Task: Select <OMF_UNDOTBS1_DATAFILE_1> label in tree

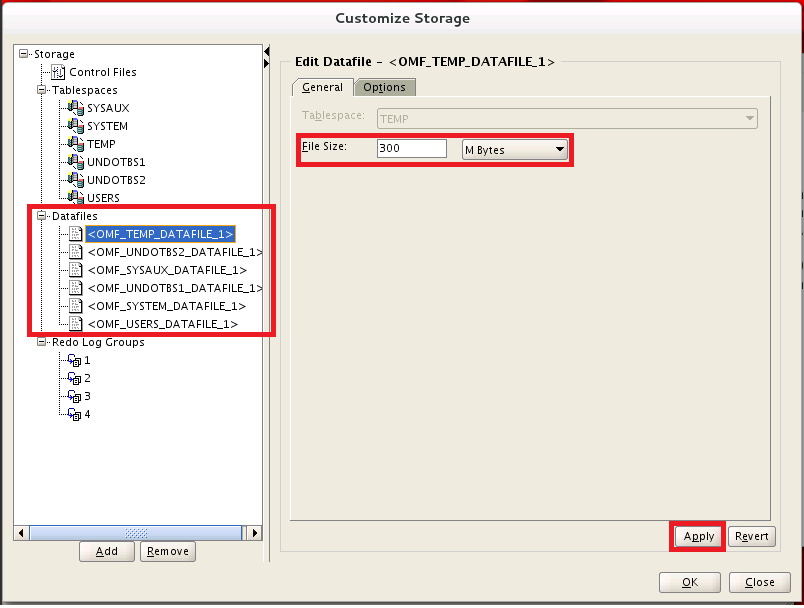Action: (175, 288)
